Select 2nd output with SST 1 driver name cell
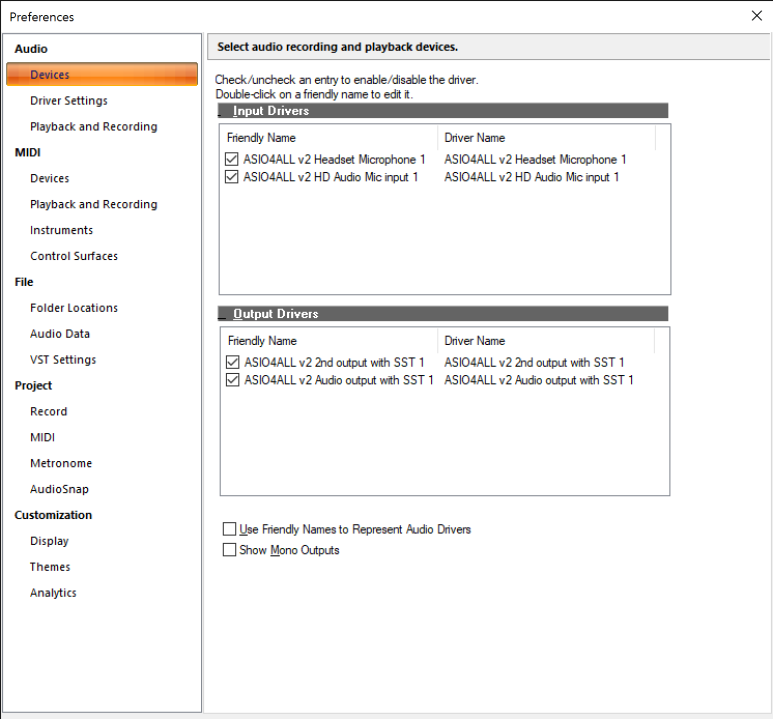 tap(534, 362)
